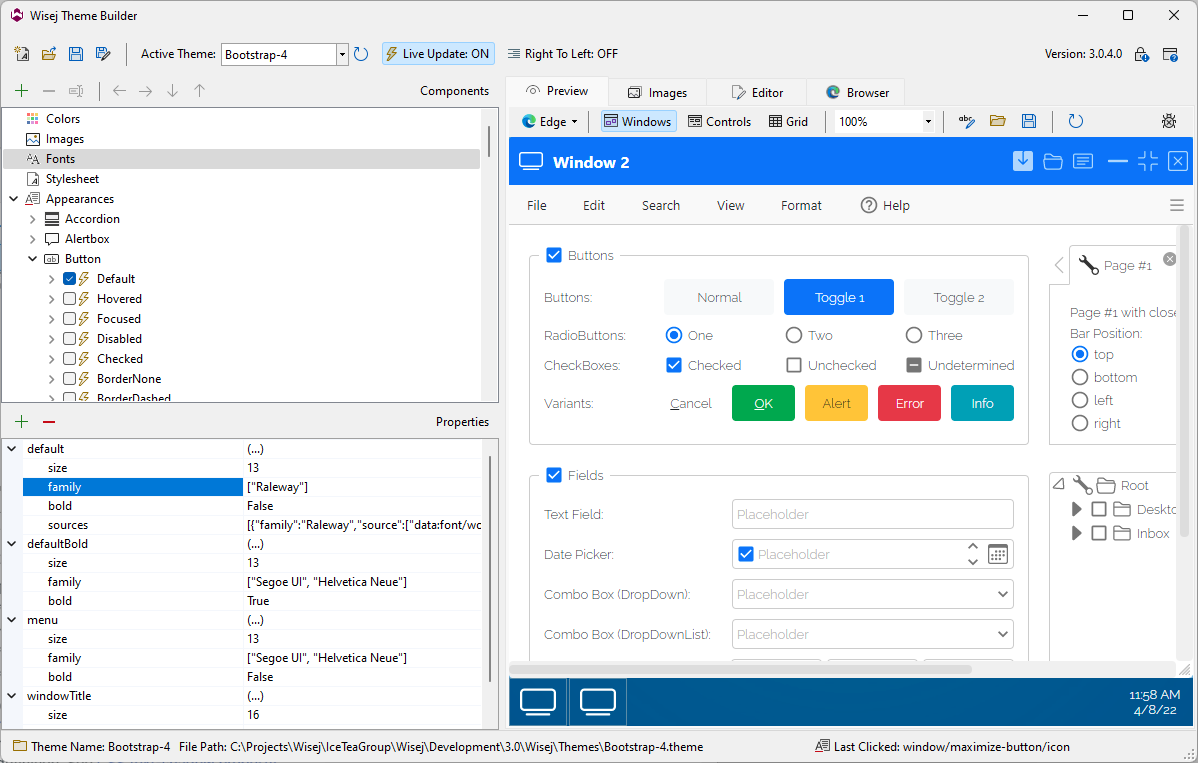The width and height of the screenshot is (1198, 763).
Task: Expand the Accordion tree node
Action: click(x=32, y=218)
